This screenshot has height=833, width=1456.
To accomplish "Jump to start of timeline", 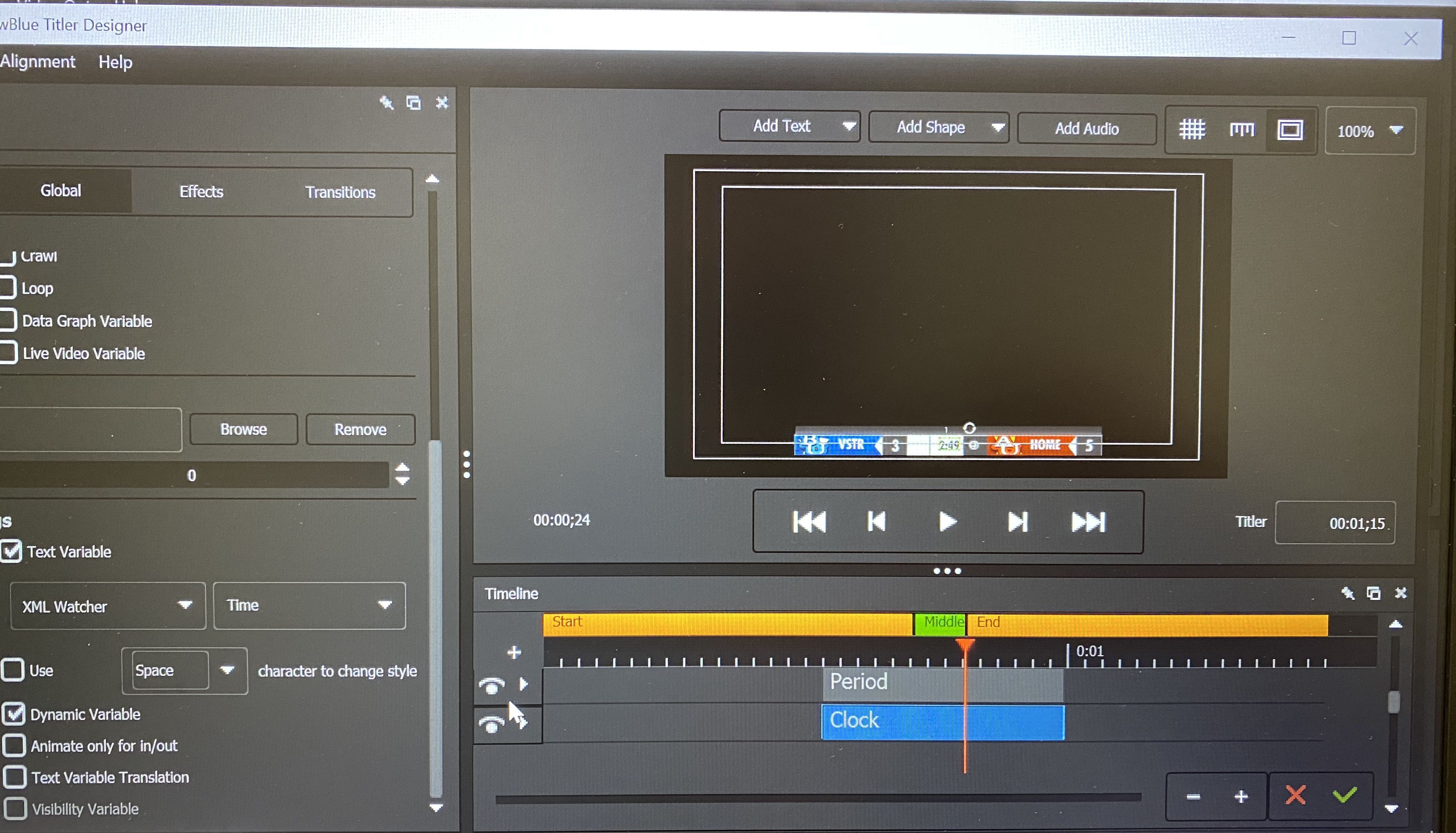I will point(809,522).
